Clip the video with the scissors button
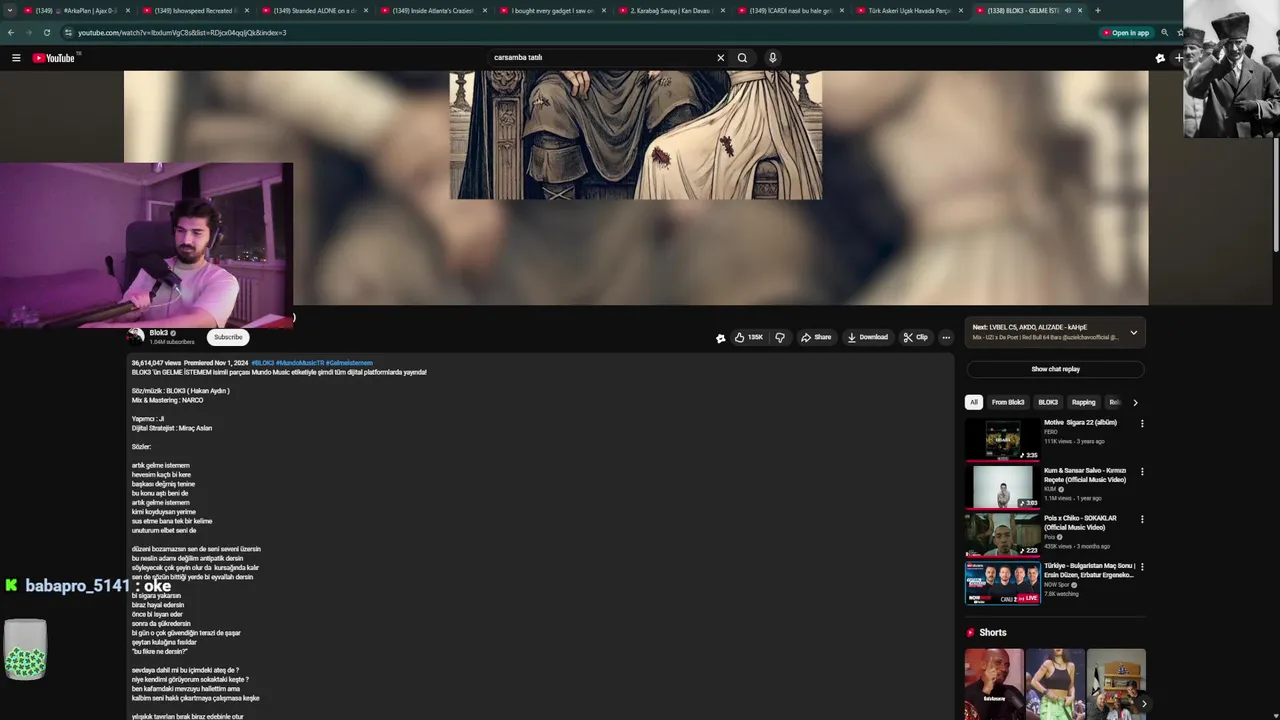 coord(915,337)
